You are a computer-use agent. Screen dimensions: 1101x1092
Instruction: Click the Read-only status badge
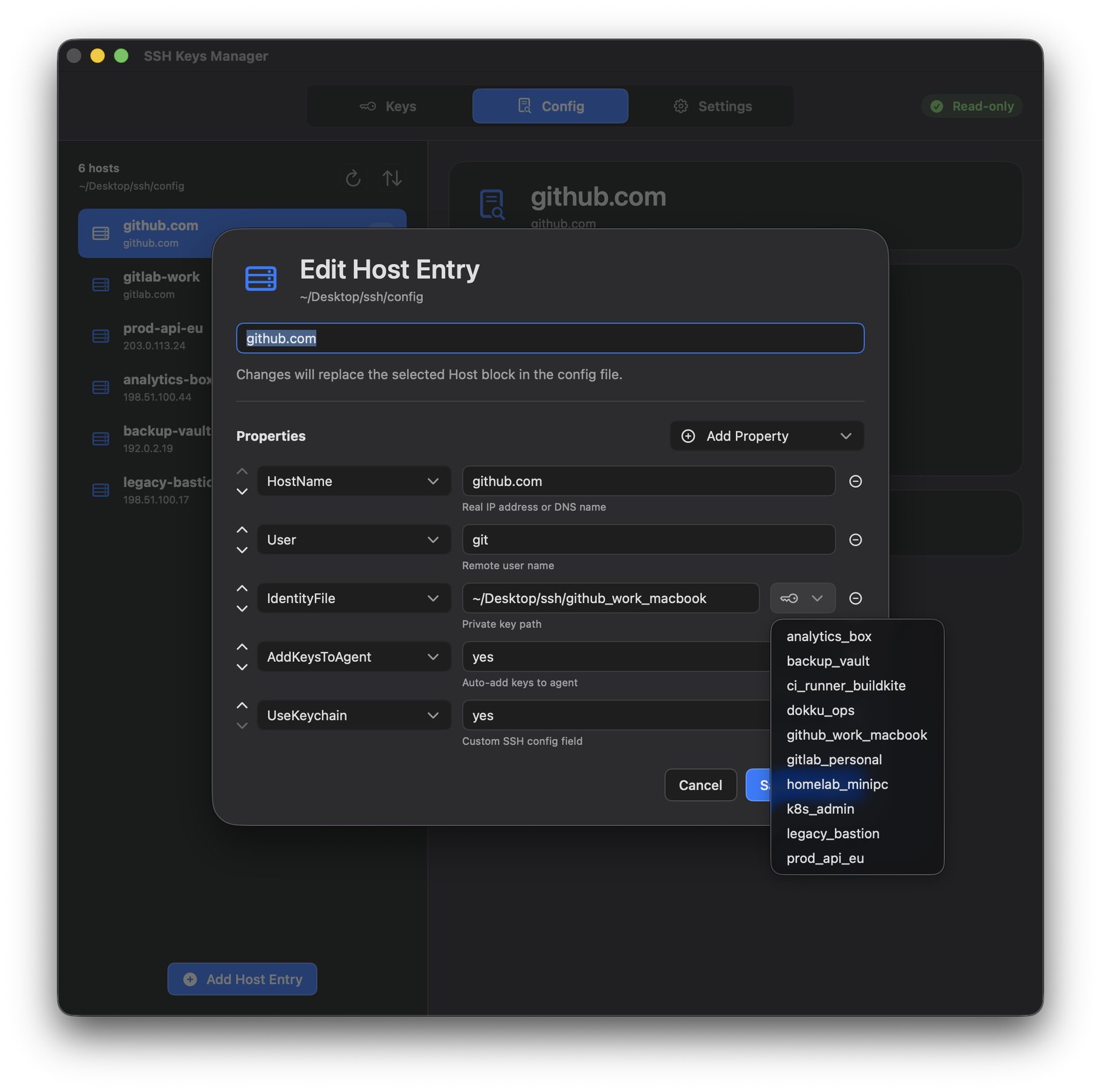(972, 106)
